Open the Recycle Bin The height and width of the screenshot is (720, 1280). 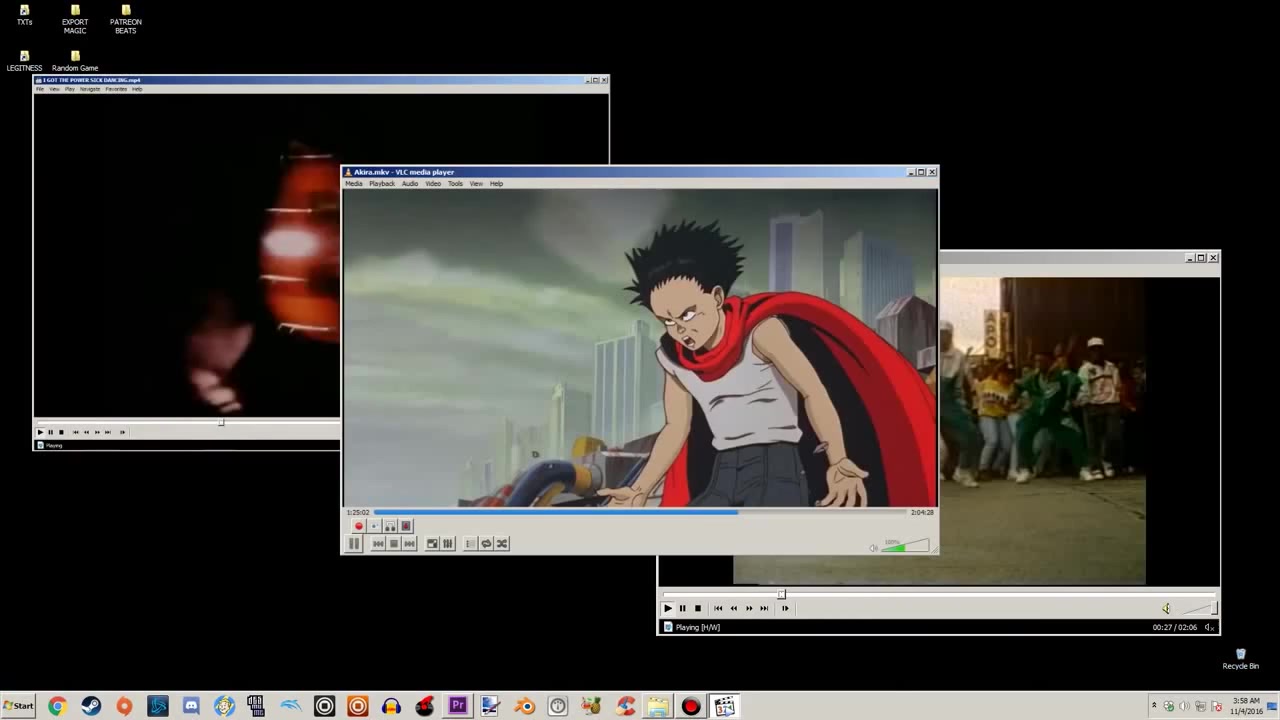coord(1240,659)
